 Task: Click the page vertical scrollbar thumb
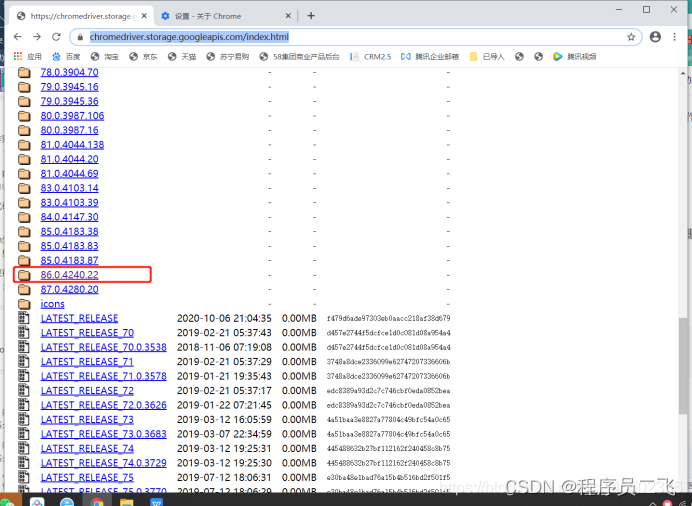tap(683, 365)
